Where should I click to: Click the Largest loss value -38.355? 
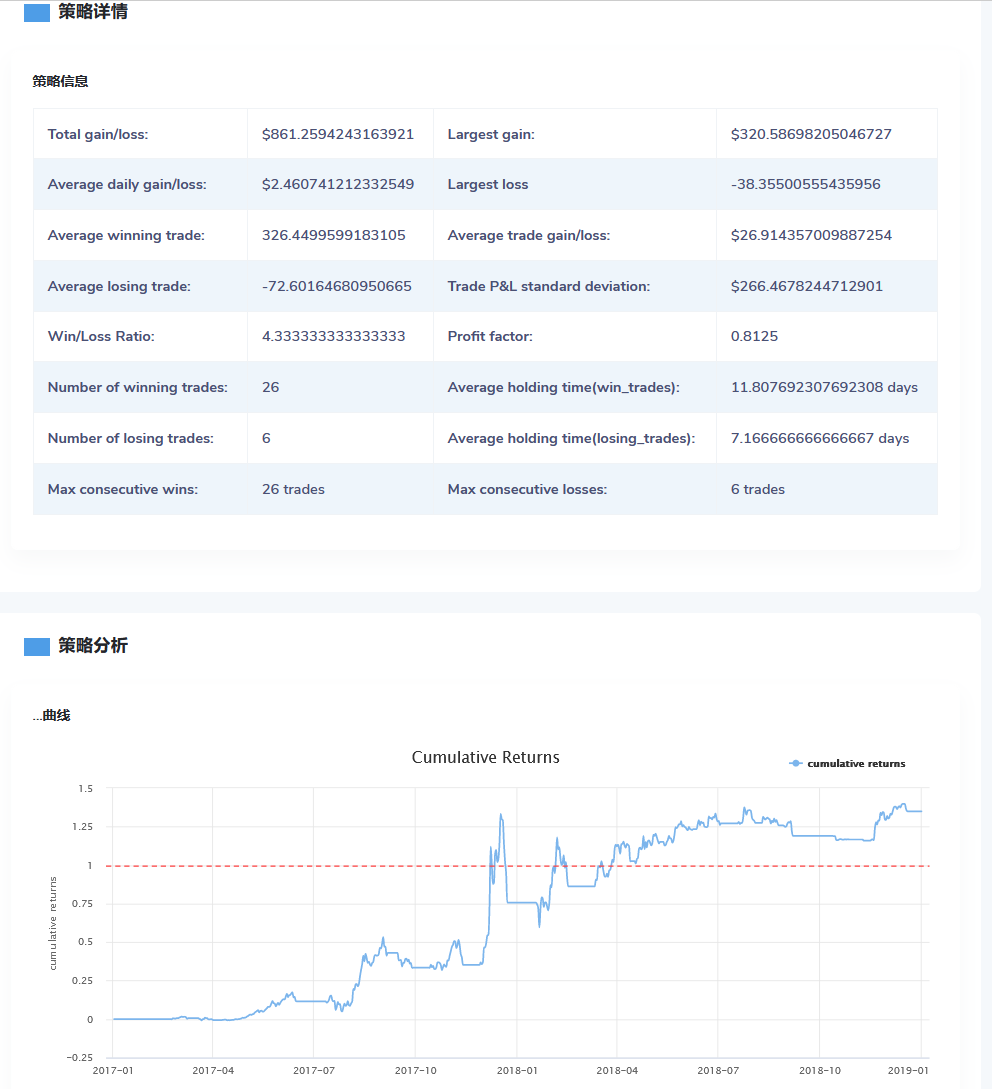[x=805, y=185]
